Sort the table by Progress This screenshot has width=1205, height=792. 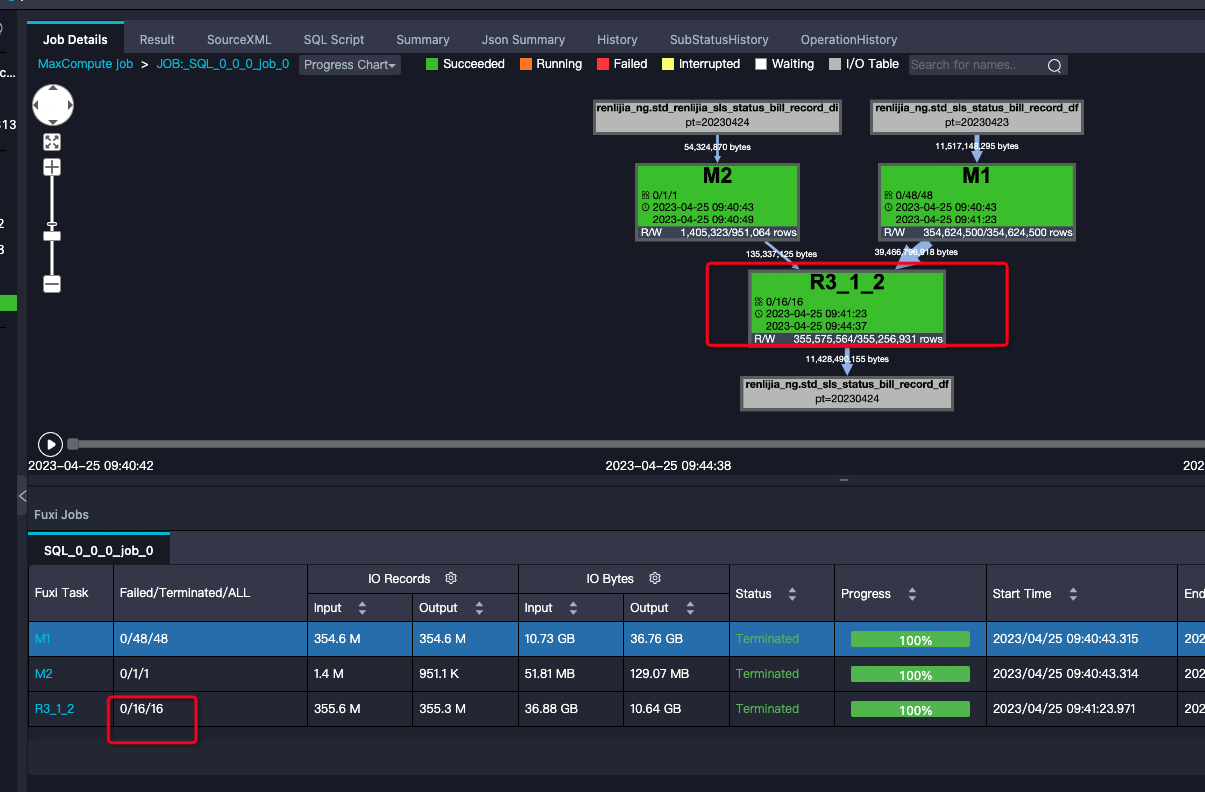pos(912,594)
